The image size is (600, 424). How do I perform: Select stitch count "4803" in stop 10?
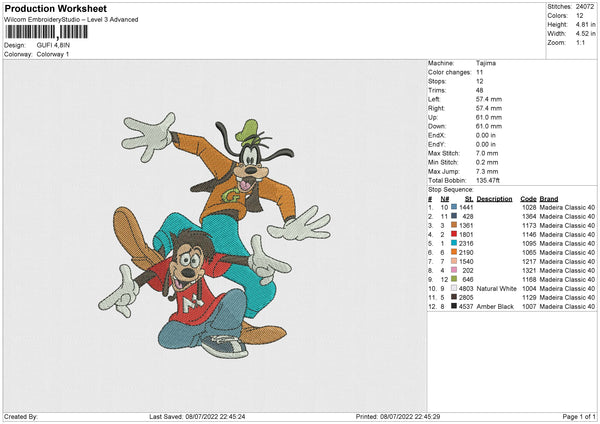(x=466, y=289)
